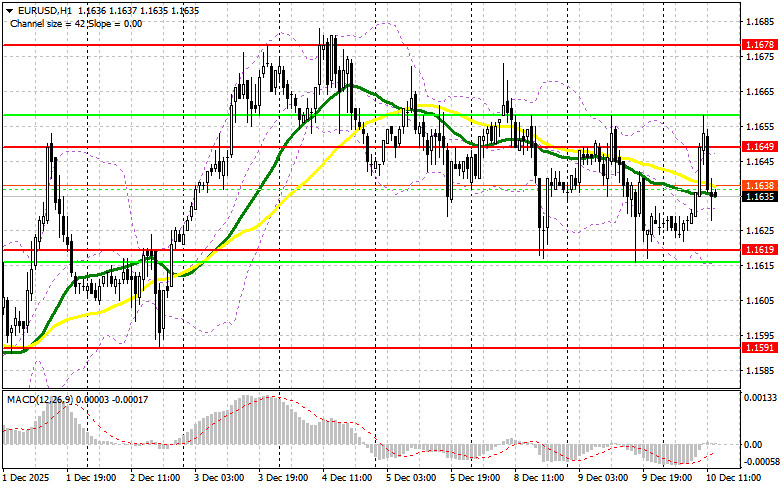The image size is (781, 489).
Task: Click the 3 Dec 19:00 time label
Action: click(x=283, y=478)
